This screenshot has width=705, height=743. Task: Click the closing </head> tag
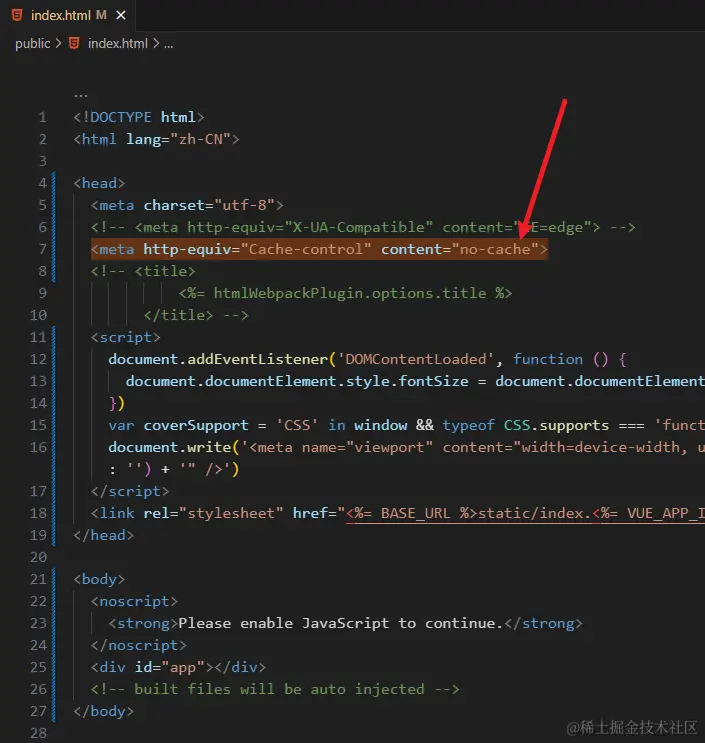[x=104, y=535]
